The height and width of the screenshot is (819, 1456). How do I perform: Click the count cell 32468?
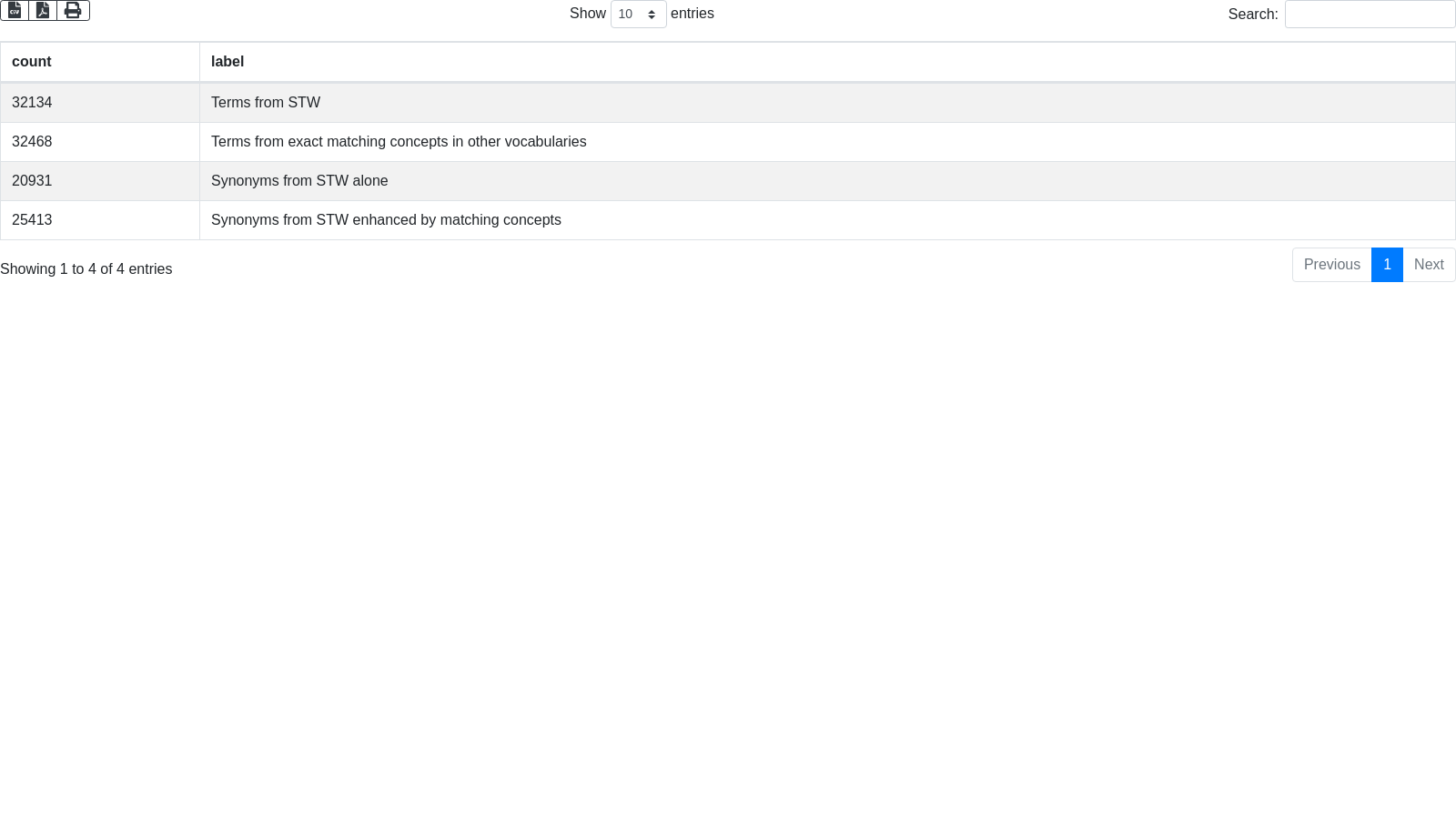click(x=32, y=142)
